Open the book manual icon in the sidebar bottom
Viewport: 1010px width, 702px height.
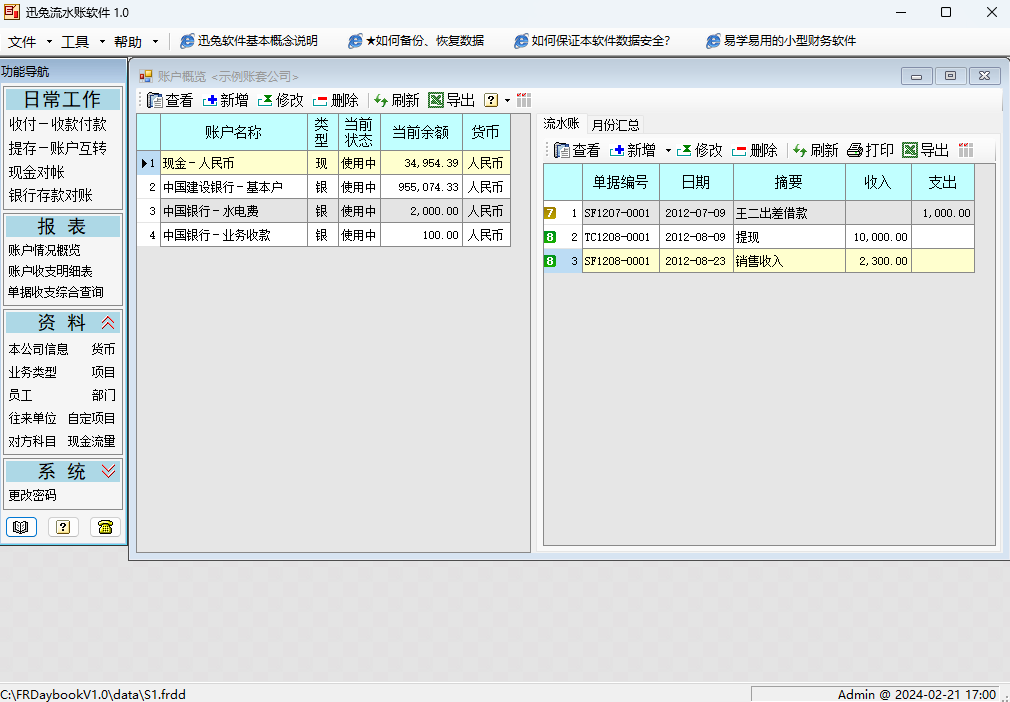[x=21, y=527]
